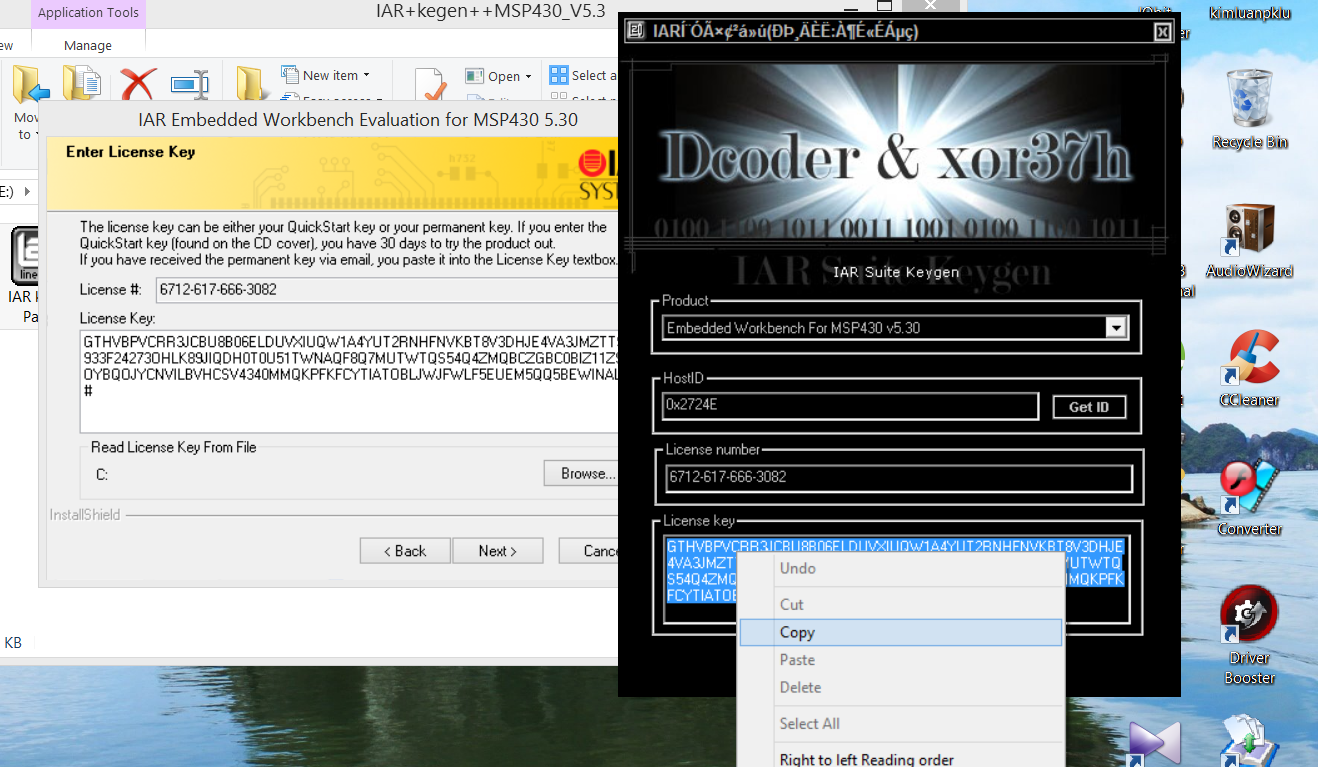Choose Paste from the context menu
Viewport: 1318px width, 767px height.
[900, 660]
